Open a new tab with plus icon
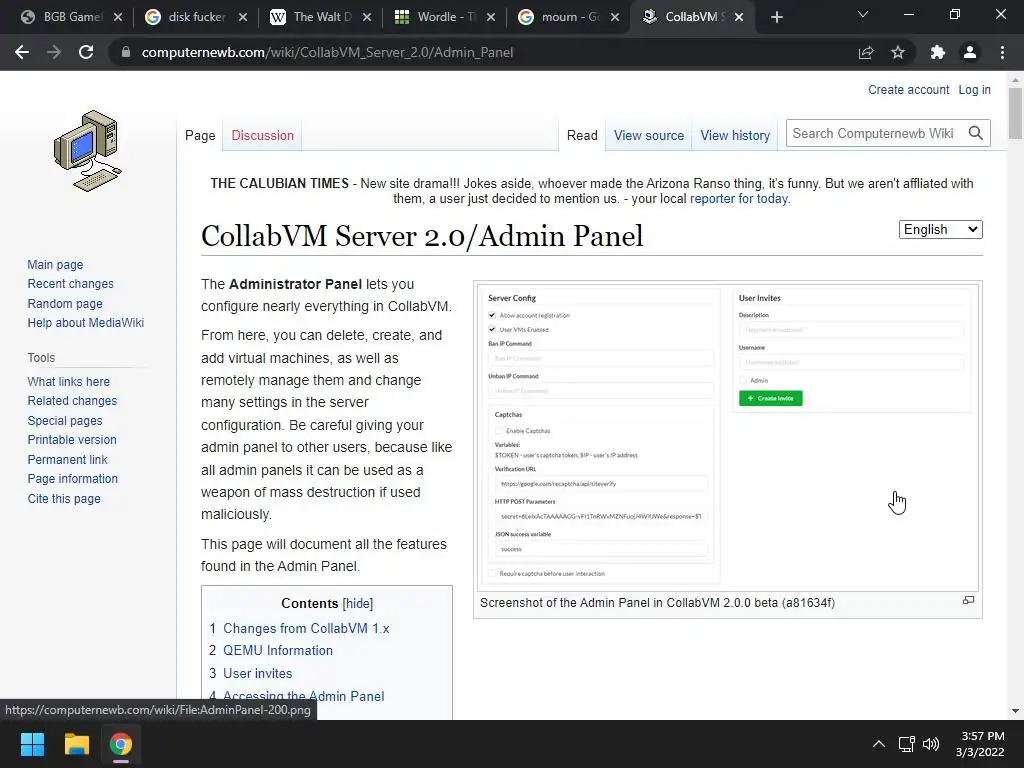The image size is (1024, 768). 776,17
